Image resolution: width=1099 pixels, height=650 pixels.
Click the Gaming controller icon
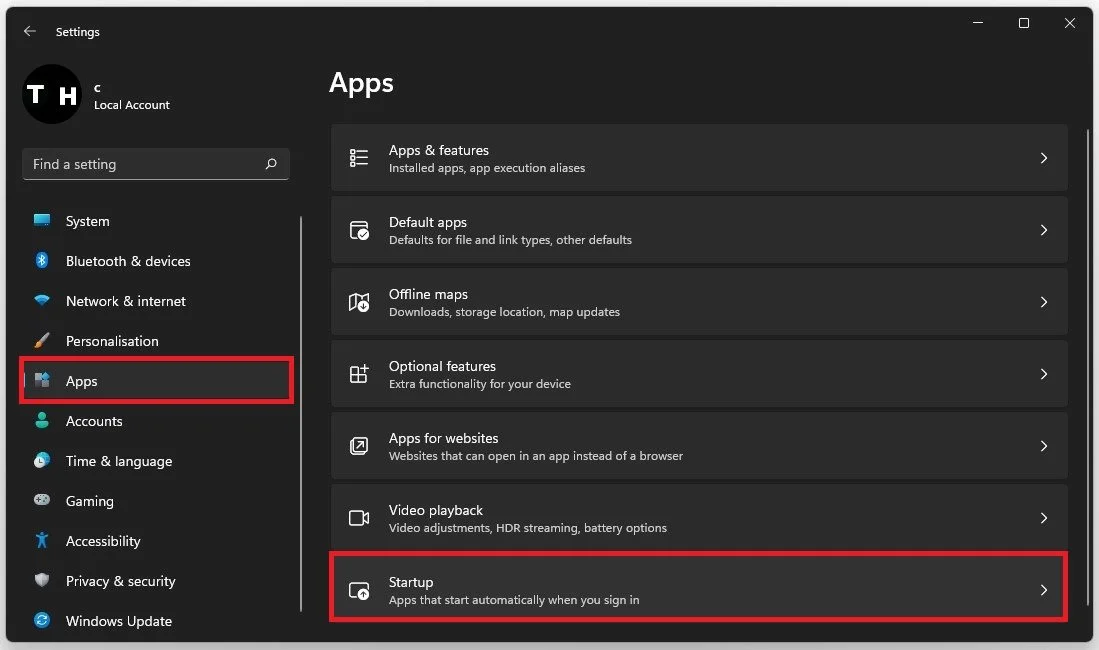pyautogui.click(x=42, y=500)
